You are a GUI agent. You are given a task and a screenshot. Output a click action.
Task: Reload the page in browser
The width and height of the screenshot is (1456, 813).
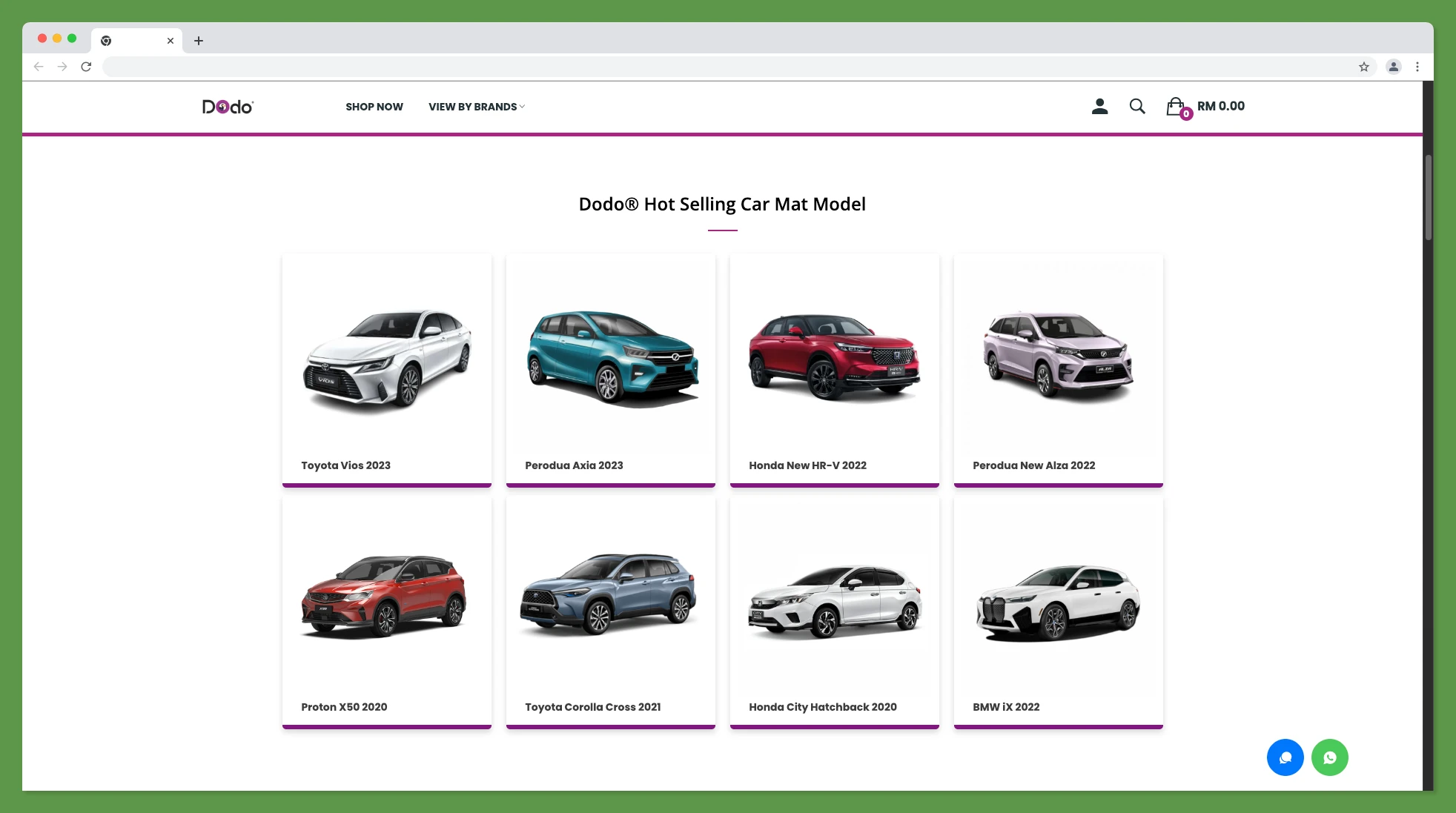coord(86,67)
